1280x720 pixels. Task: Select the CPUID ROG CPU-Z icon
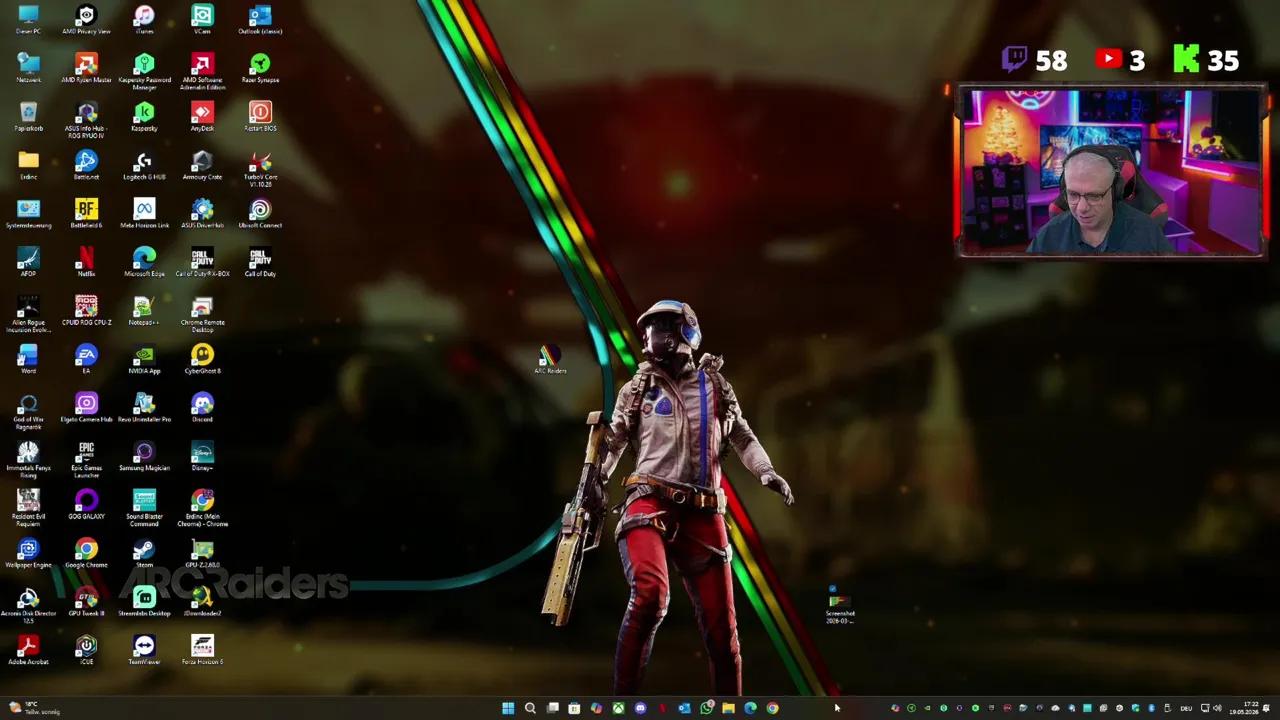86,311
